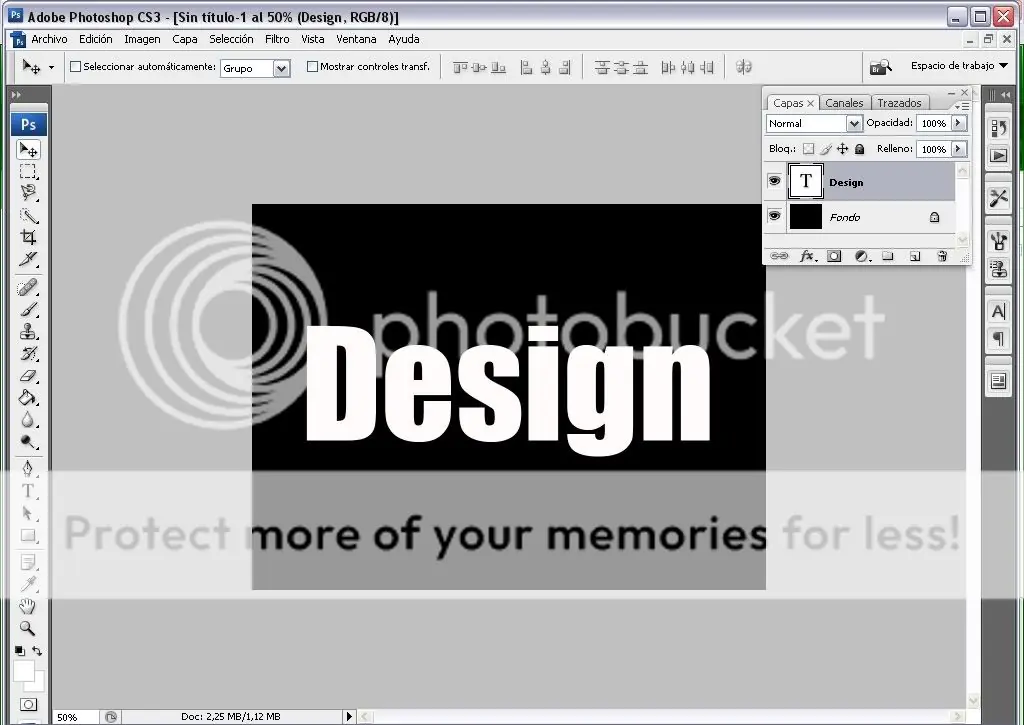Hide the Fondo layer

[x=775, y=216]
